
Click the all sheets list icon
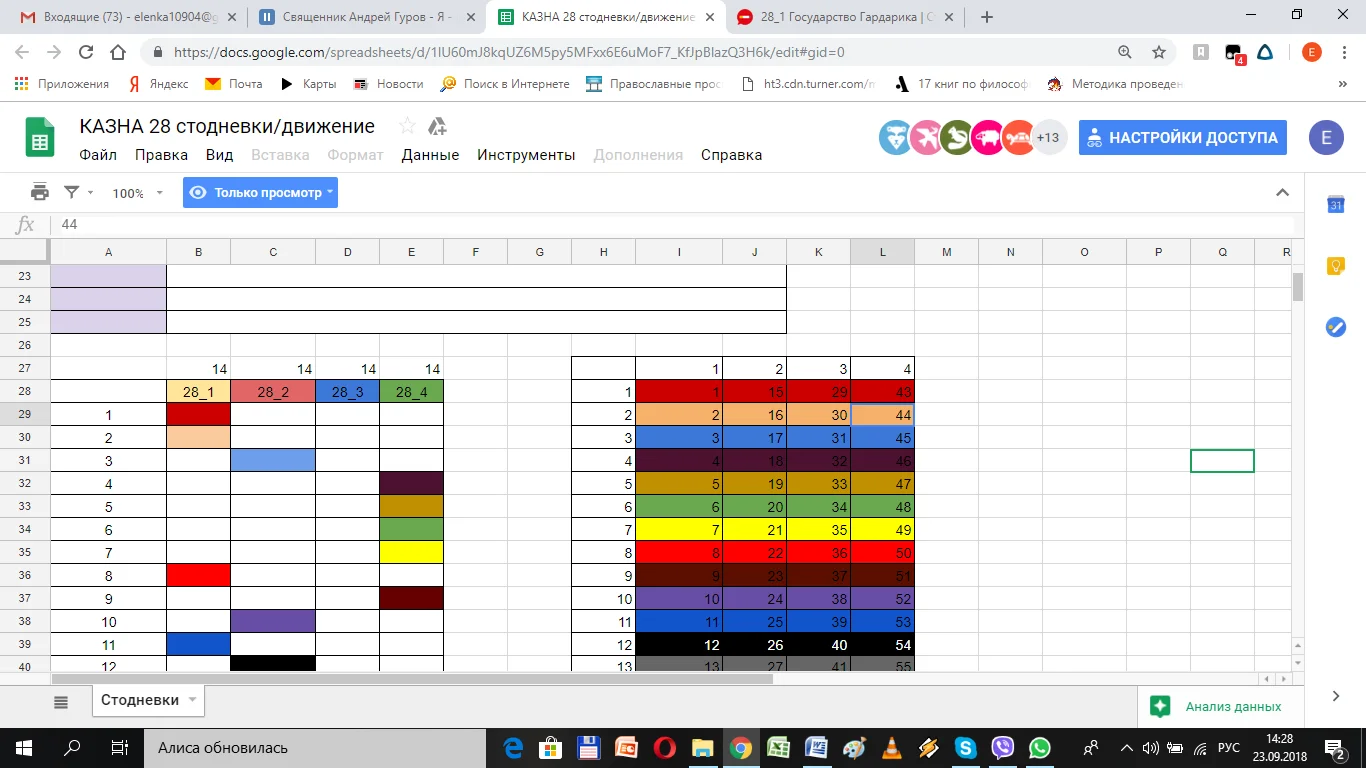coord(61,702)
